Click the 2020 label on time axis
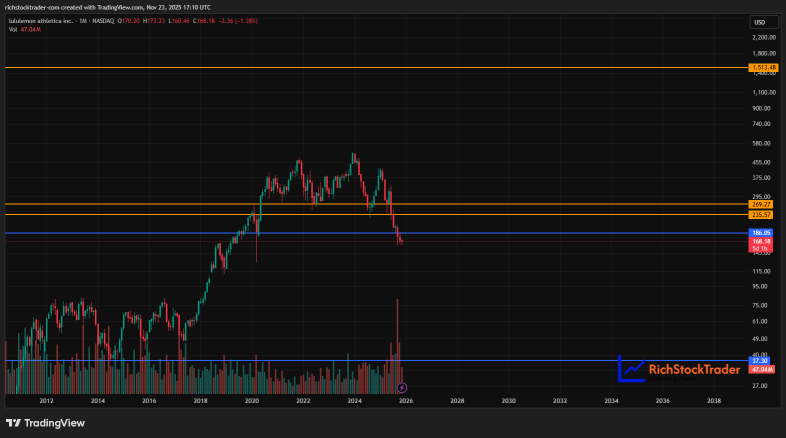The width and height of the screenshot is (786, 438). click(252, 401)
